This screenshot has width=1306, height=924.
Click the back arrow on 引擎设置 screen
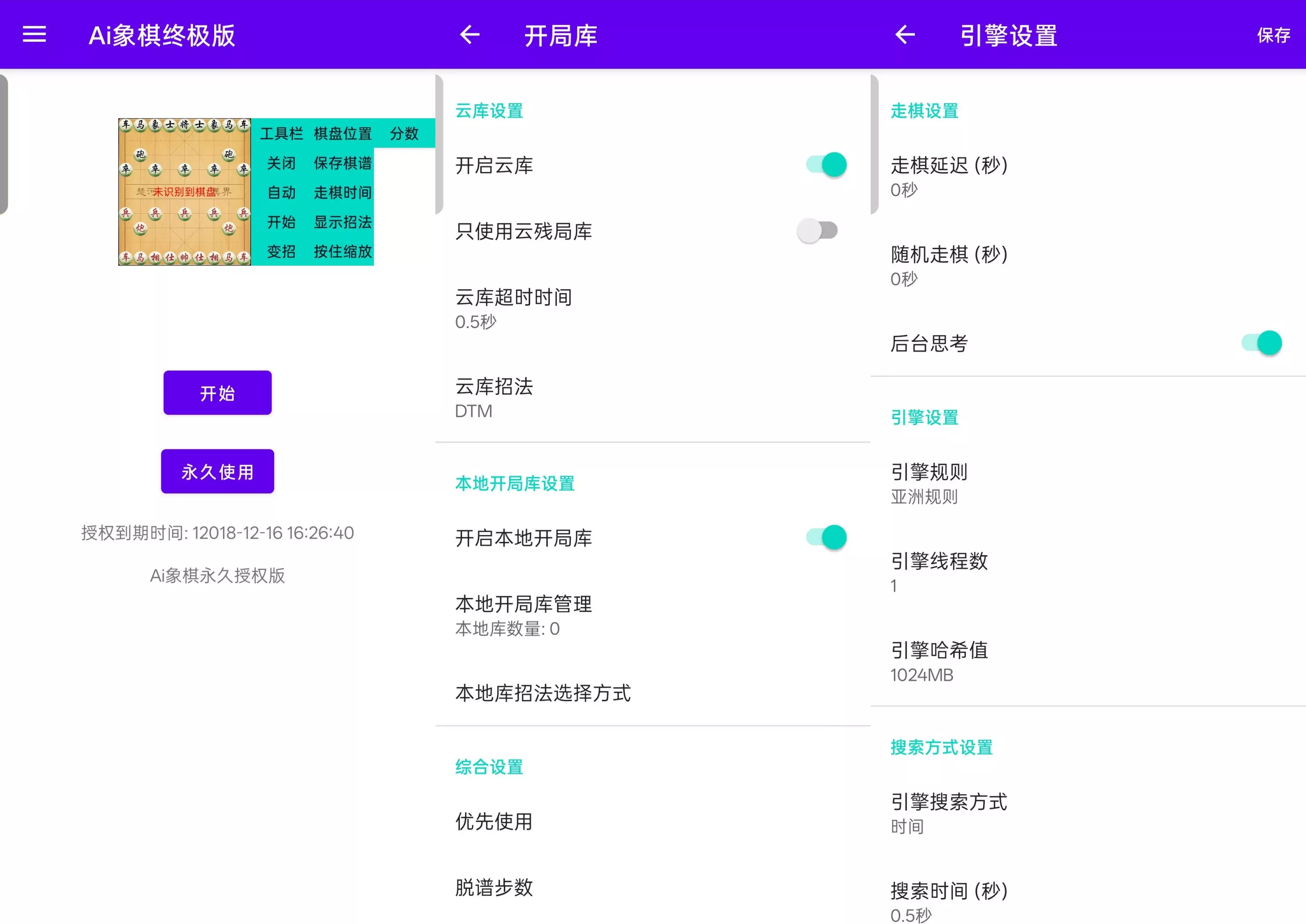[x=905, y=35]
